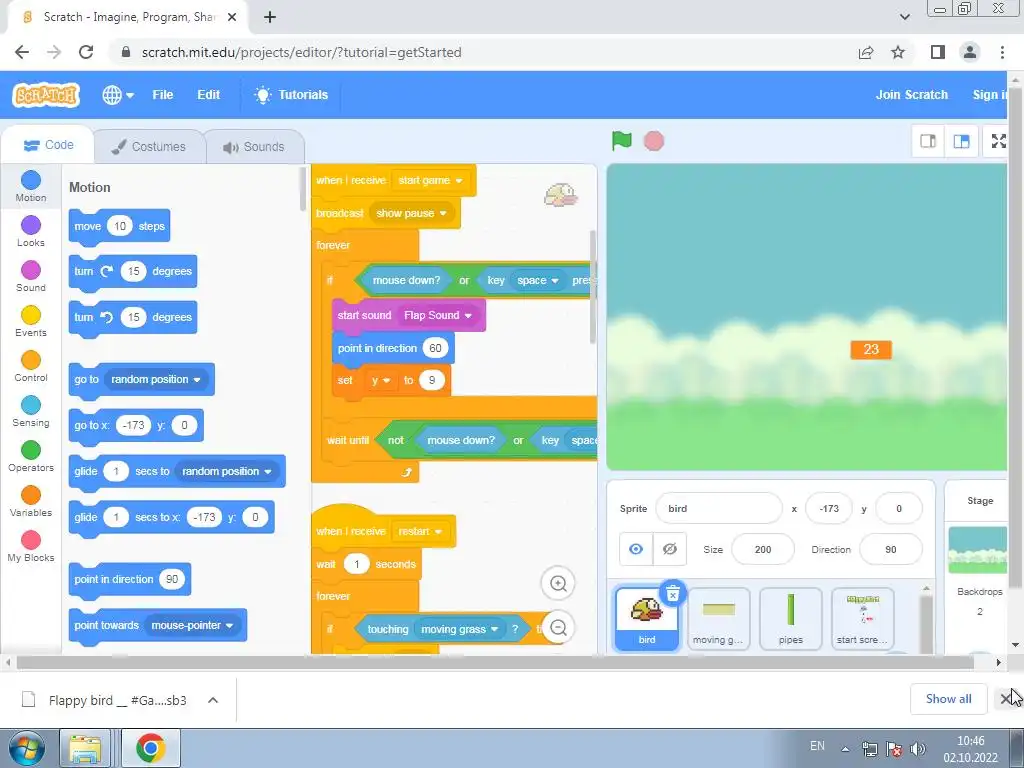The height and width of the screenshot is (768, 1024).
Task: Open the Sound block category
Action: pyautogui.click(x=31, y=277)
